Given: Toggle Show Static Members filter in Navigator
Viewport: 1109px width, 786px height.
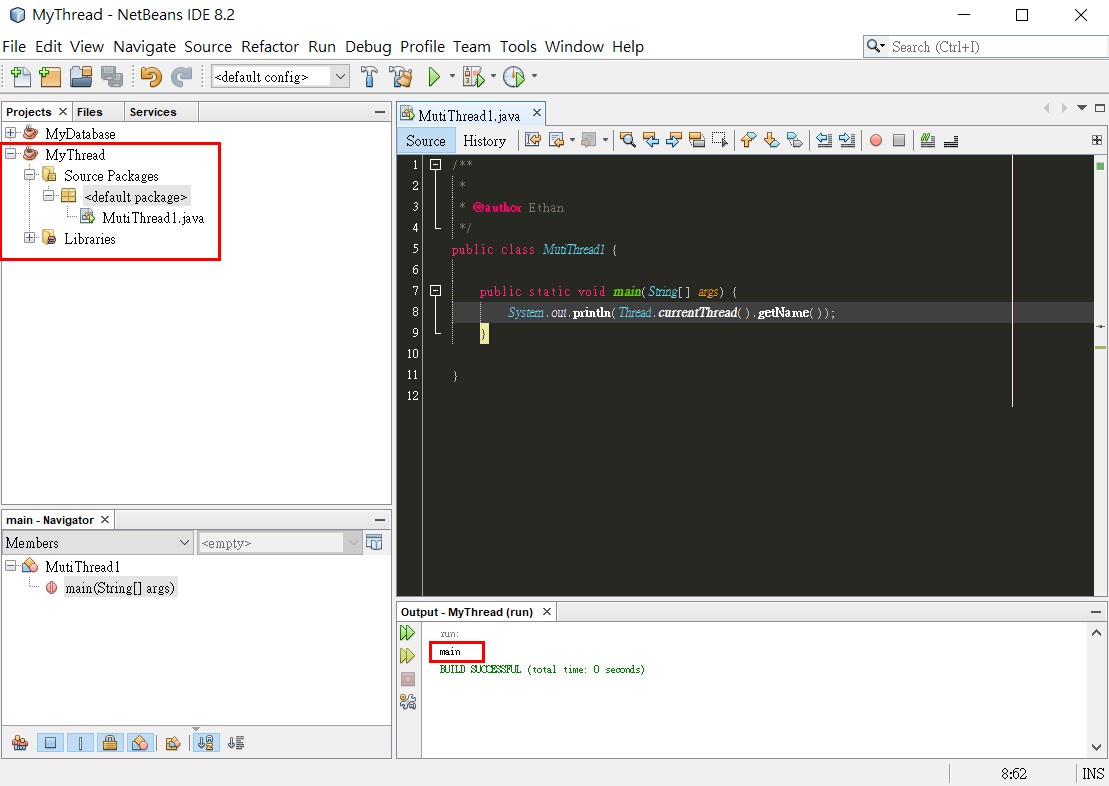Looking at the screenshot, I should [x=80, y=743].
